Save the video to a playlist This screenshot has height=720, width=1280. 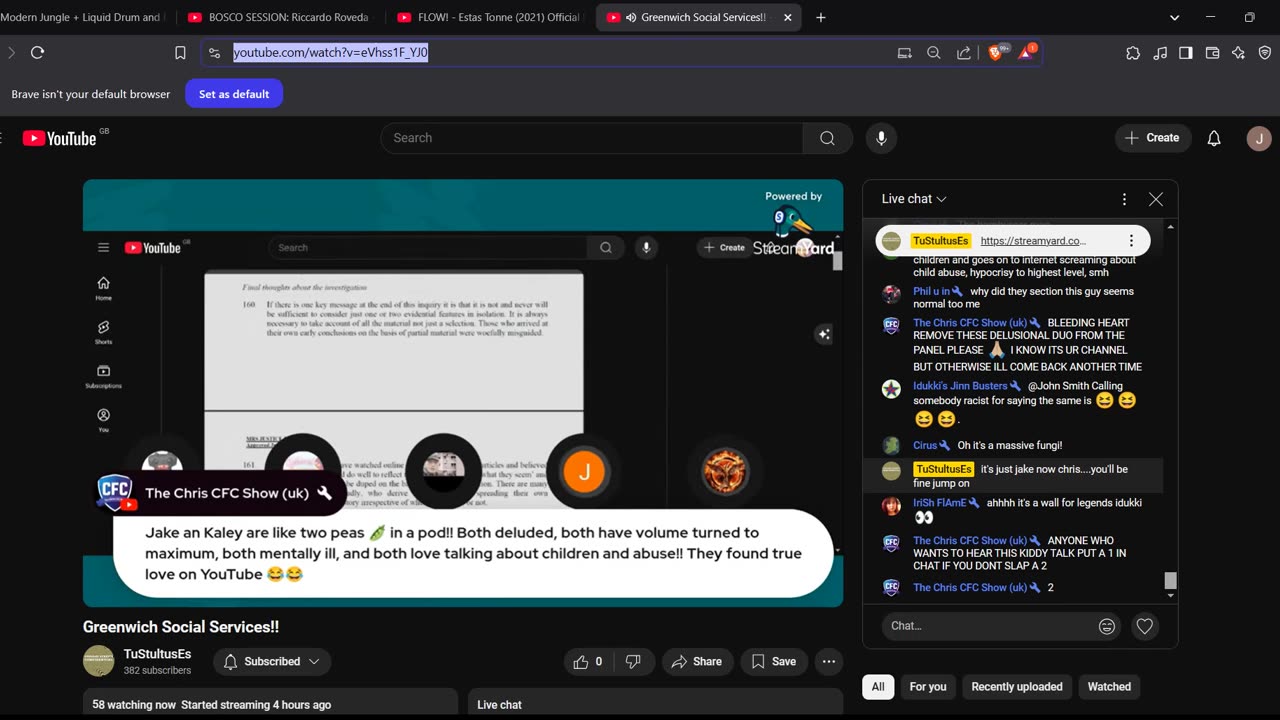coord(774,661)
